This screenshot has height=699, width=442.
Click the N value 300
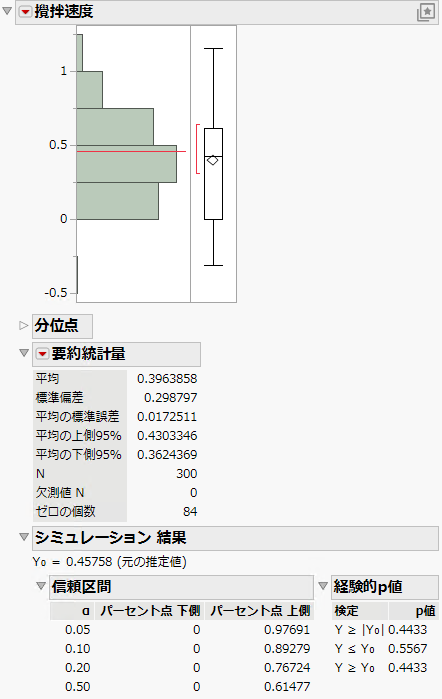pyautogui.click(x=186, y=473)
